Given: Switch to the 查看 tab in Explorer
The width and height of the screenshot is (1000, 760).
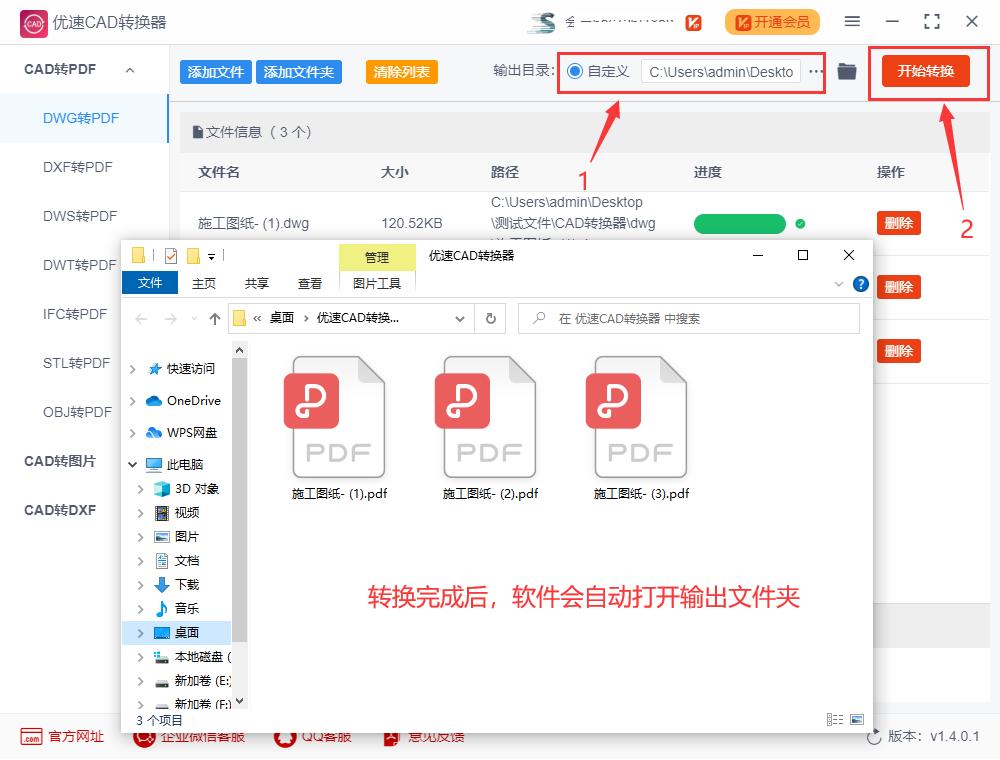Looking at the screenshot, I should (310, 283).
